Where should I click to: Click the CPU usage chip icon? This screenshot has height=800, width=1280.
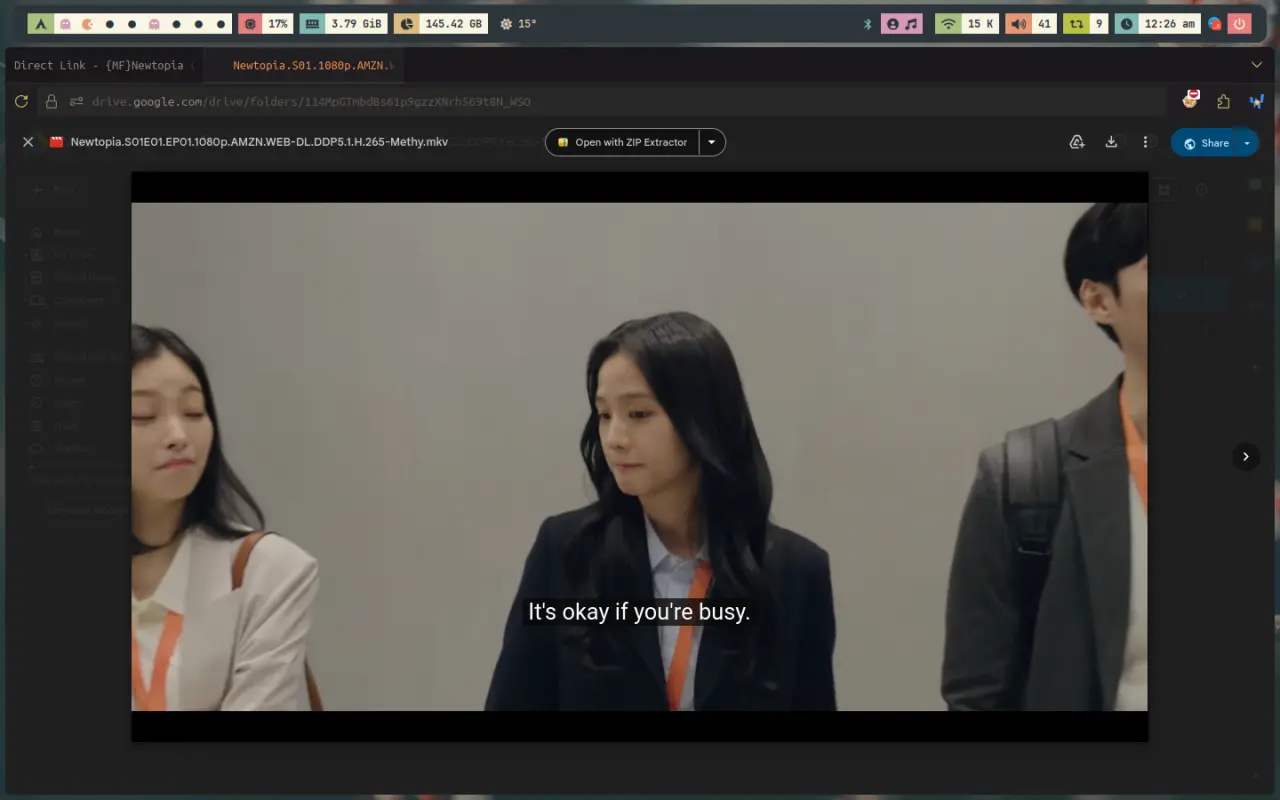point(251,23)
